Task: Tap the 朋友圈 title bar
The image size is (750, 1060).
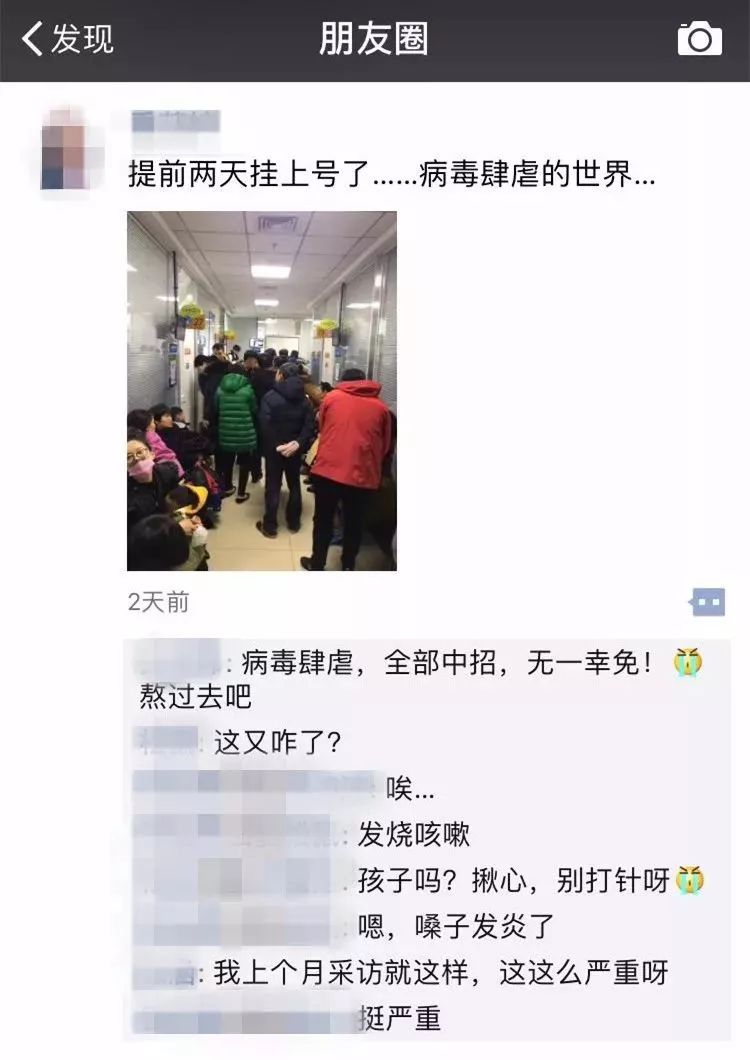Action: (373, 39)
